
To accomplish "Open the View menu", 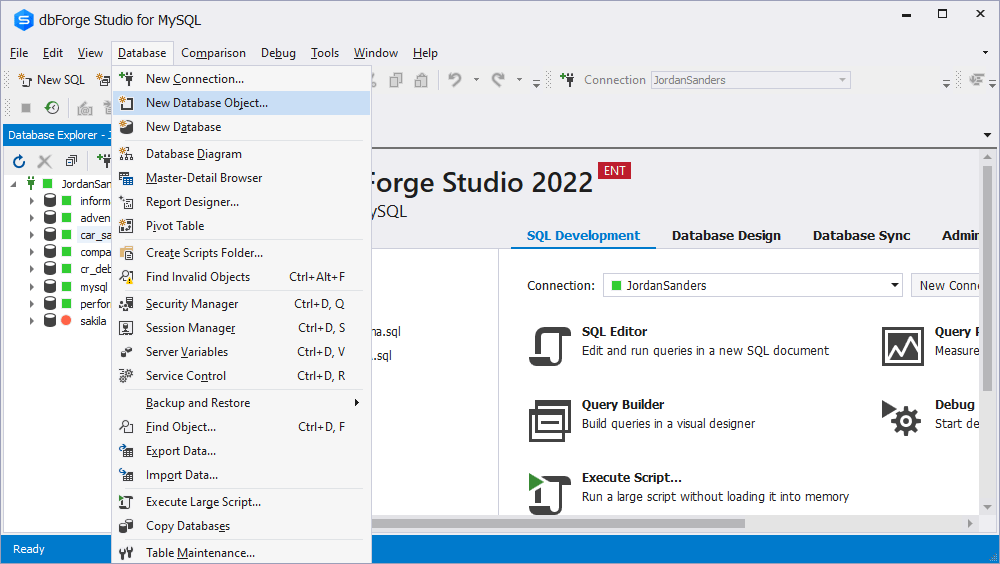I will coord(90,53).
